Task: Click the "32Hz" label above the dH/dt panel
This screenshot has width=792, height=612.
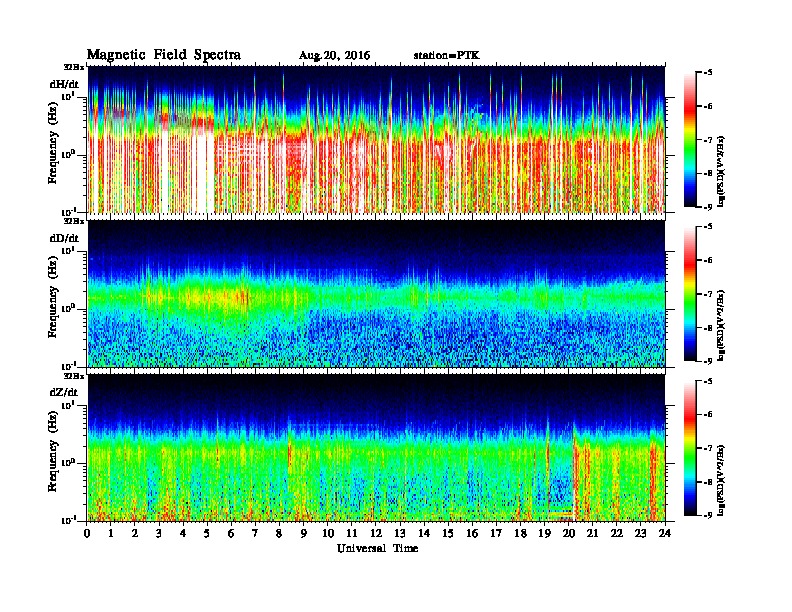Action: [74, 67]
